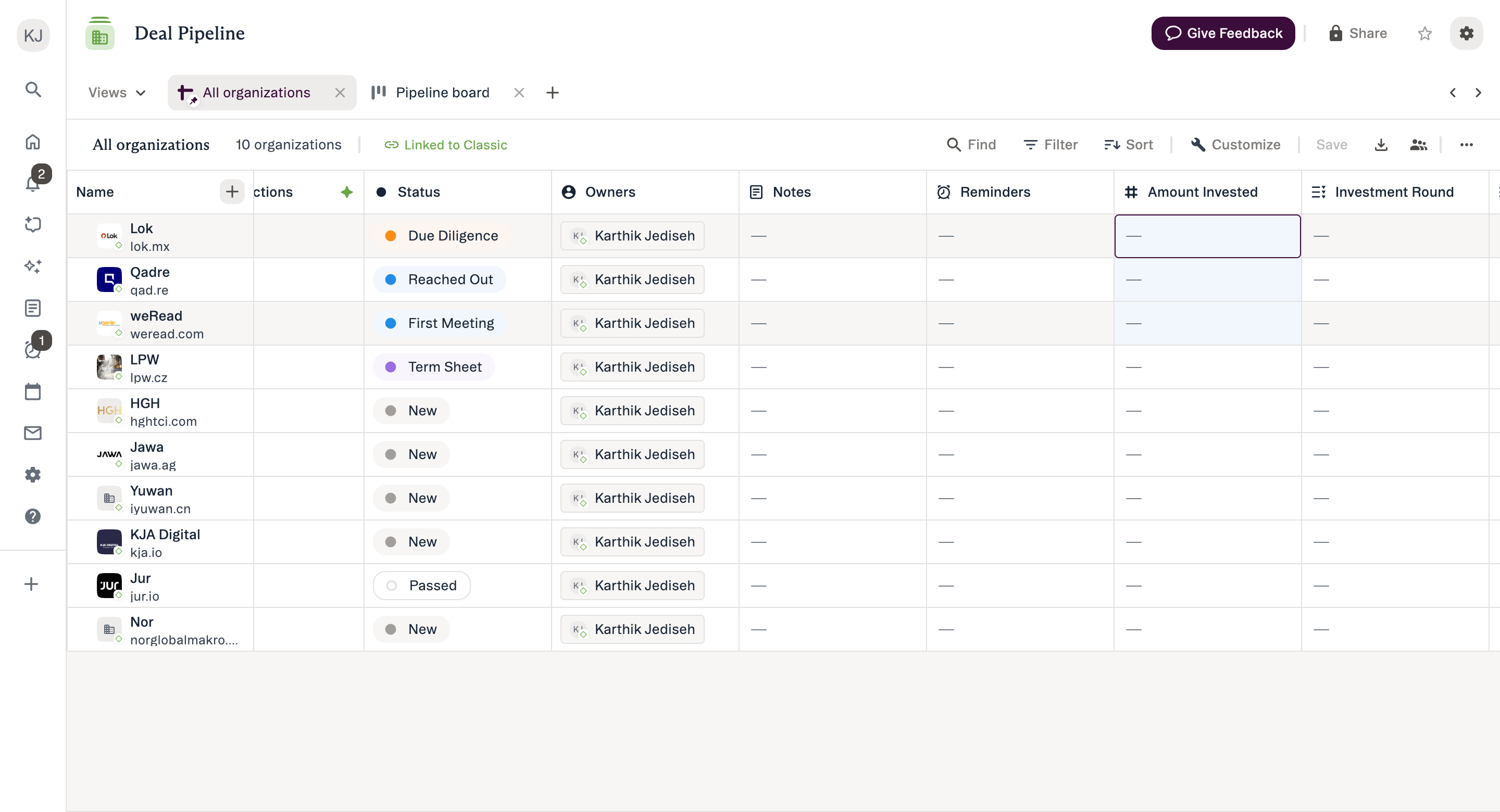Image resolution: width=1500 pixels, height=812 pixels.
Task: Open Lok's Due Diligence status dropdown
Action: coord(441,236)
